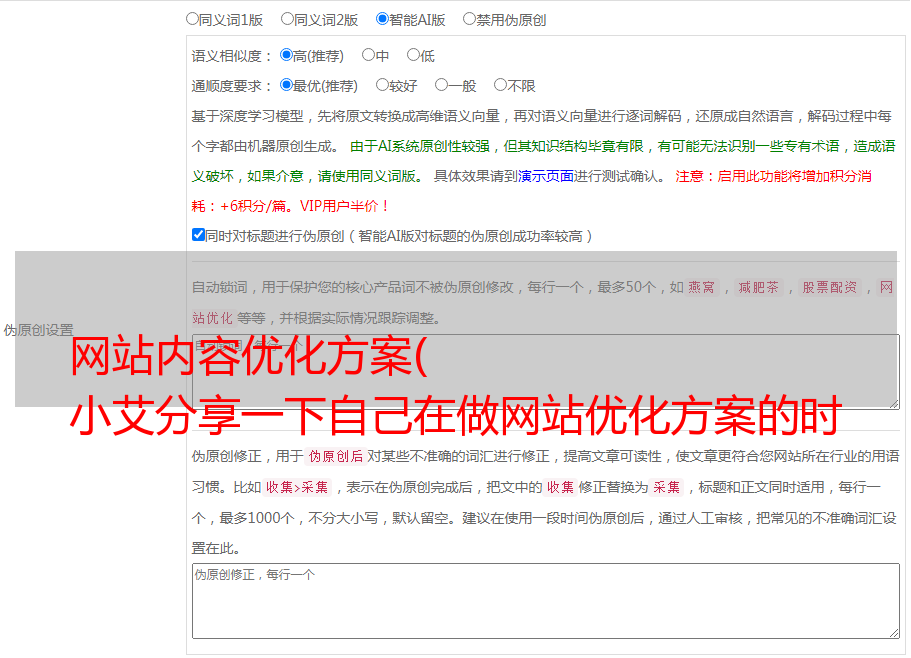Click the 收集>采集 example tag

coord(297,487)
